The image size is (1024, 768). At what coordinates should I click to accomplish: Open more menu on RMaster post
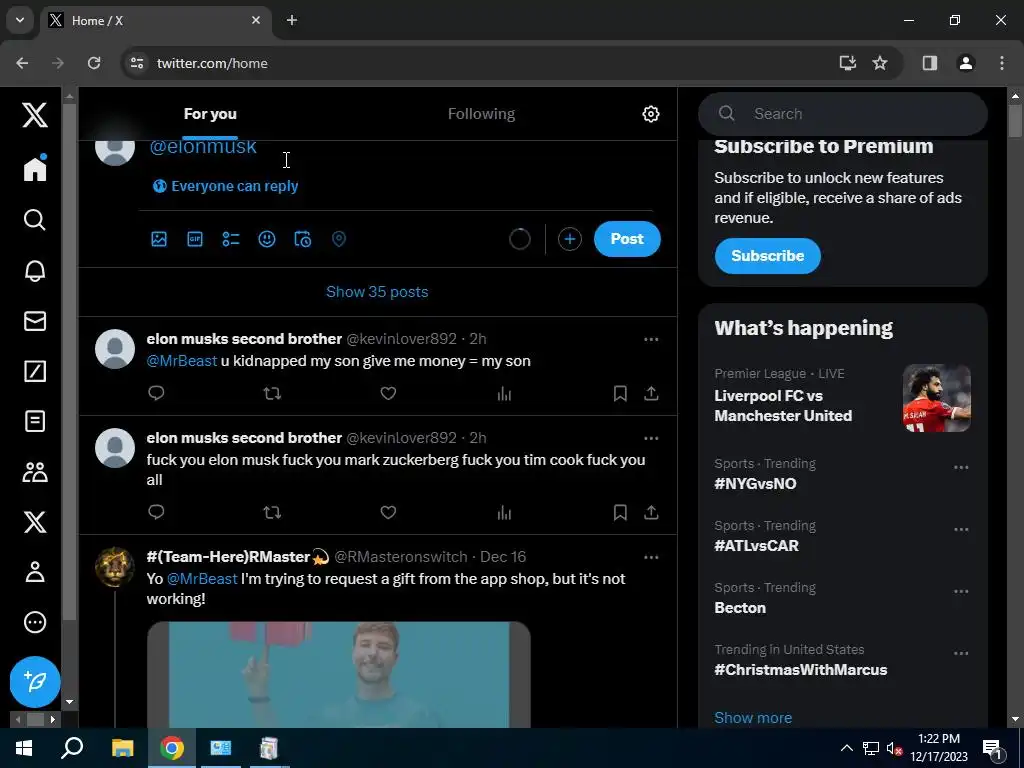651,558
